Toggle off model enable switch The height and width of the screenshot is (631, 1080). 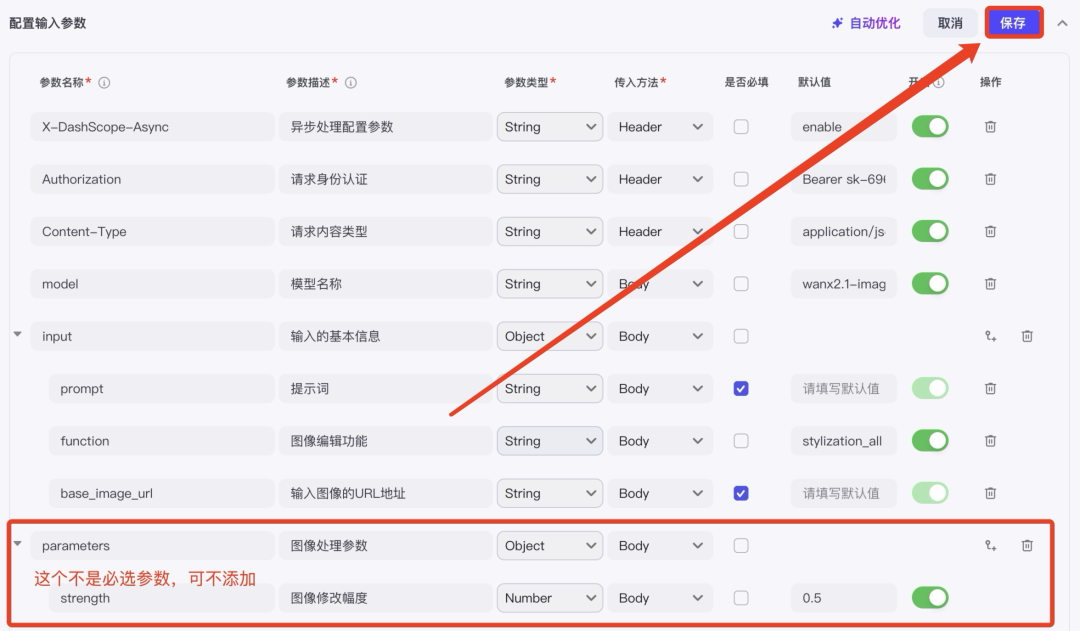coord(930,284)
